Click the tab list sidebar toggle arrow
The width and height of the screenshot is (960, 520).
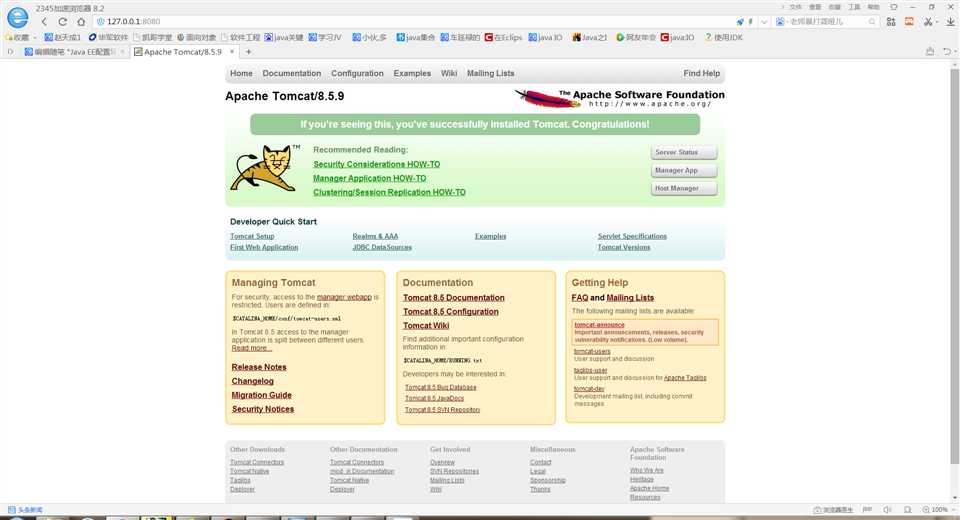click(10, 52)
